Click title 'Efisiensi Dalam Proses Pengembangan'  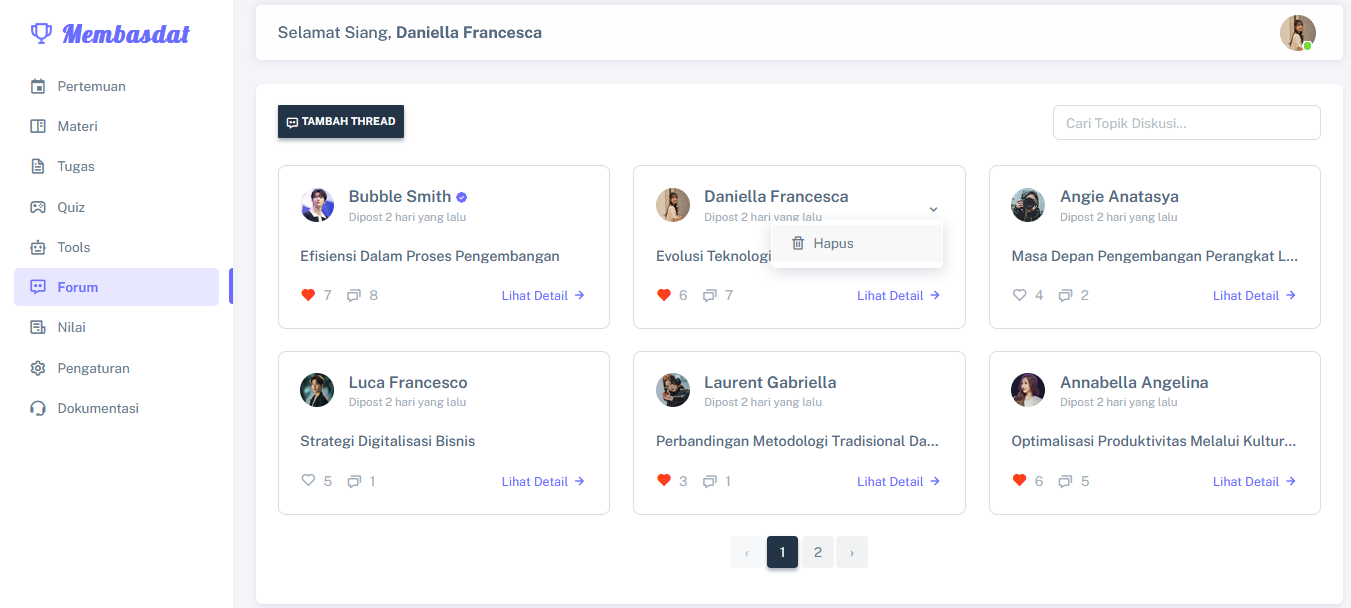[x=430, y=256]
